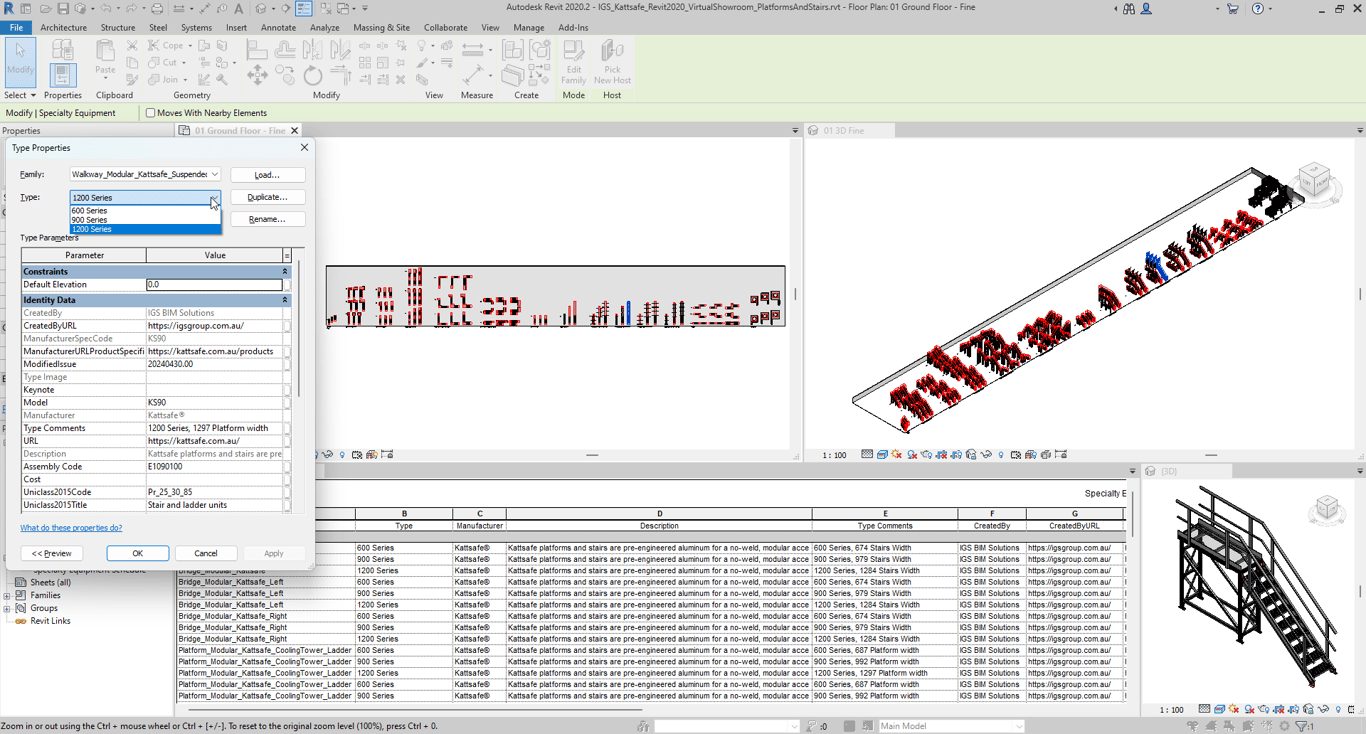This screenshot has height=734, width=1366.
Task: Click the Print icon in quick access toolbar
Action: pyautogui.click(x=156, y=8)
